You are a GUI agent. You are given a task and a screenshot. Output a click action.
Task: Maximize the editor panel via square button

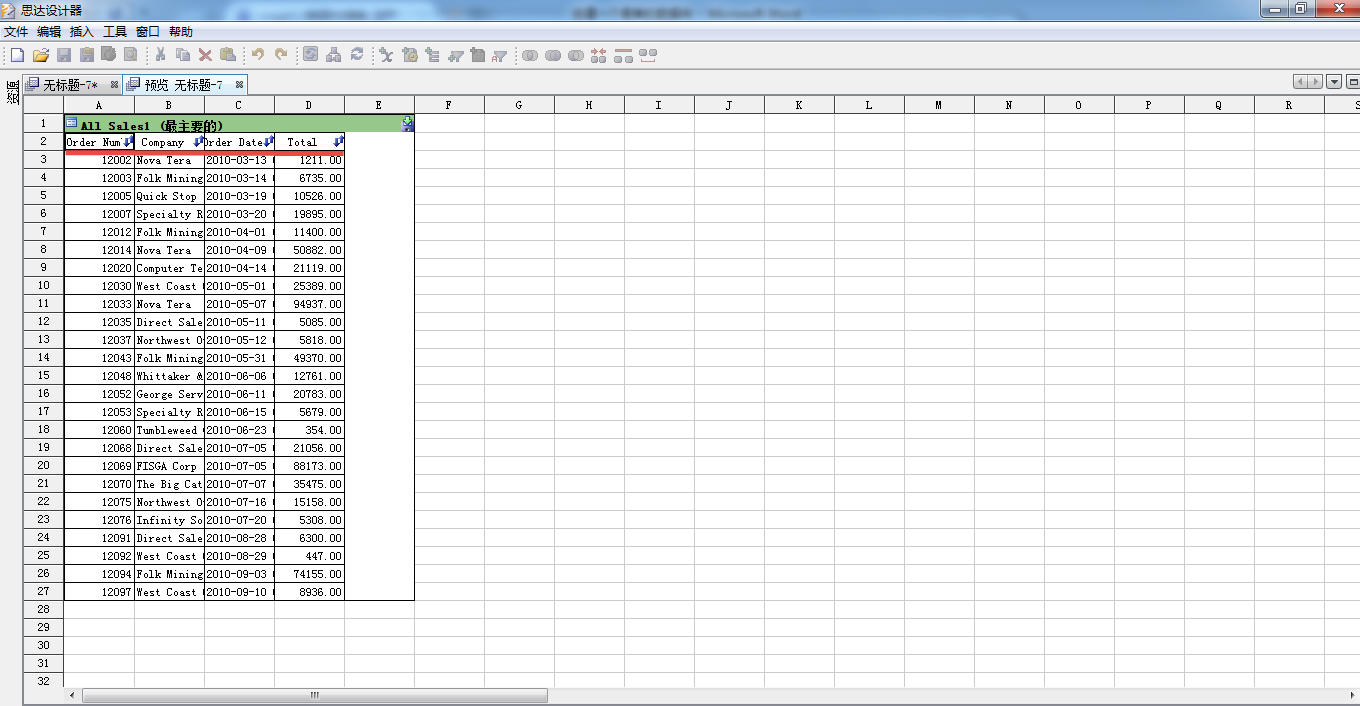pos(1352,82)
